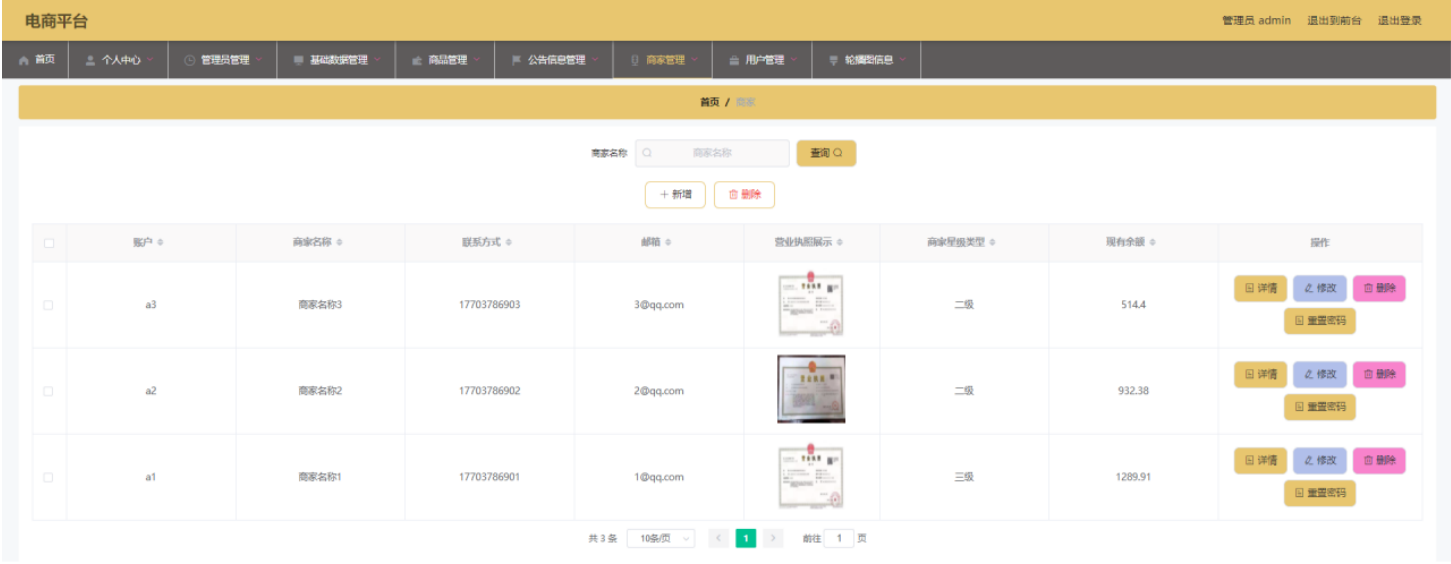Image resolution: width=1451 pixels, height=564 pixels.
Task: Click the 管理员 admin label
Action: click(1256, 20)
